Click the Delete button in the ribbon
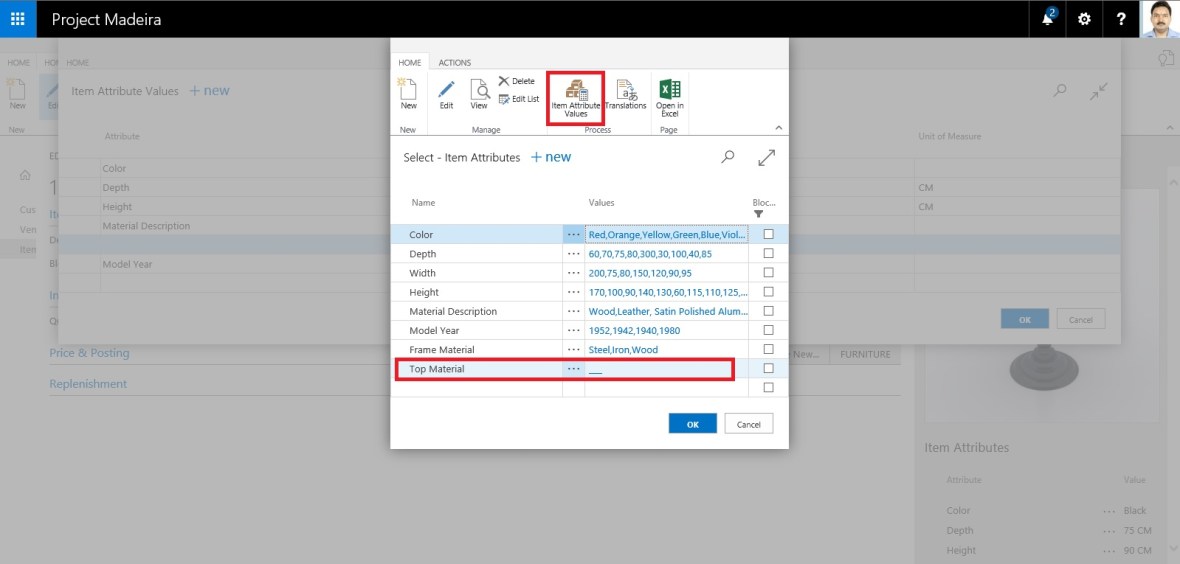Image resolution: width=1180 pixels, height=564 pixels. pyautogui.click(x=517, y=81)
